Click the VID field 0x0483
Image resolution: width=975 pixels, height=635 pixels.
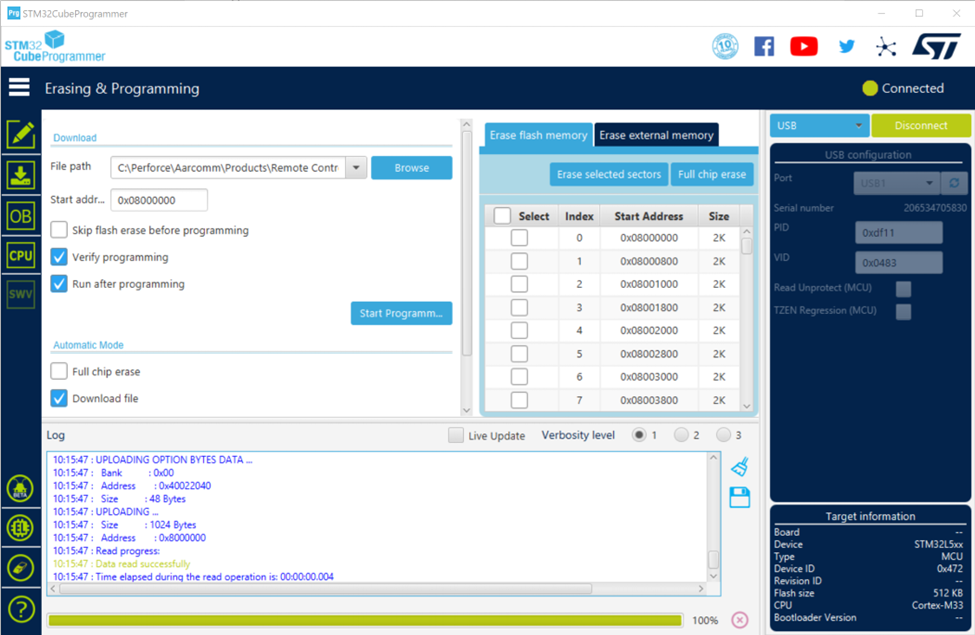coord(899,262)
